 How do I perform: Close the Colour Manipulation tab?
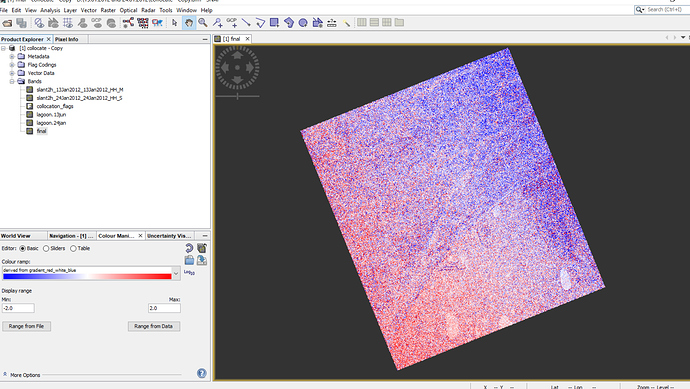click(x=140, y=236)
